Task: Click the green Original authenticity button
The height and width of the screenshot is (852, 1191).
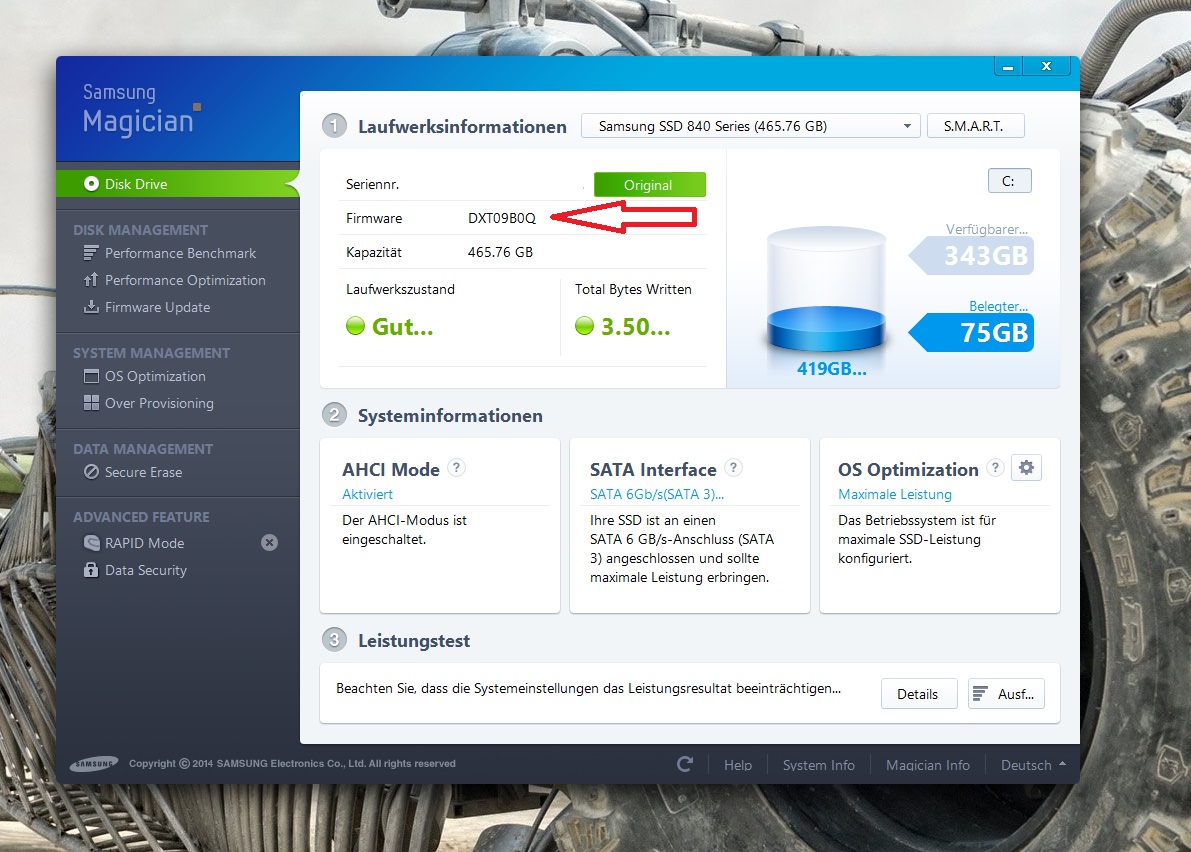Action: coord(649,185)
